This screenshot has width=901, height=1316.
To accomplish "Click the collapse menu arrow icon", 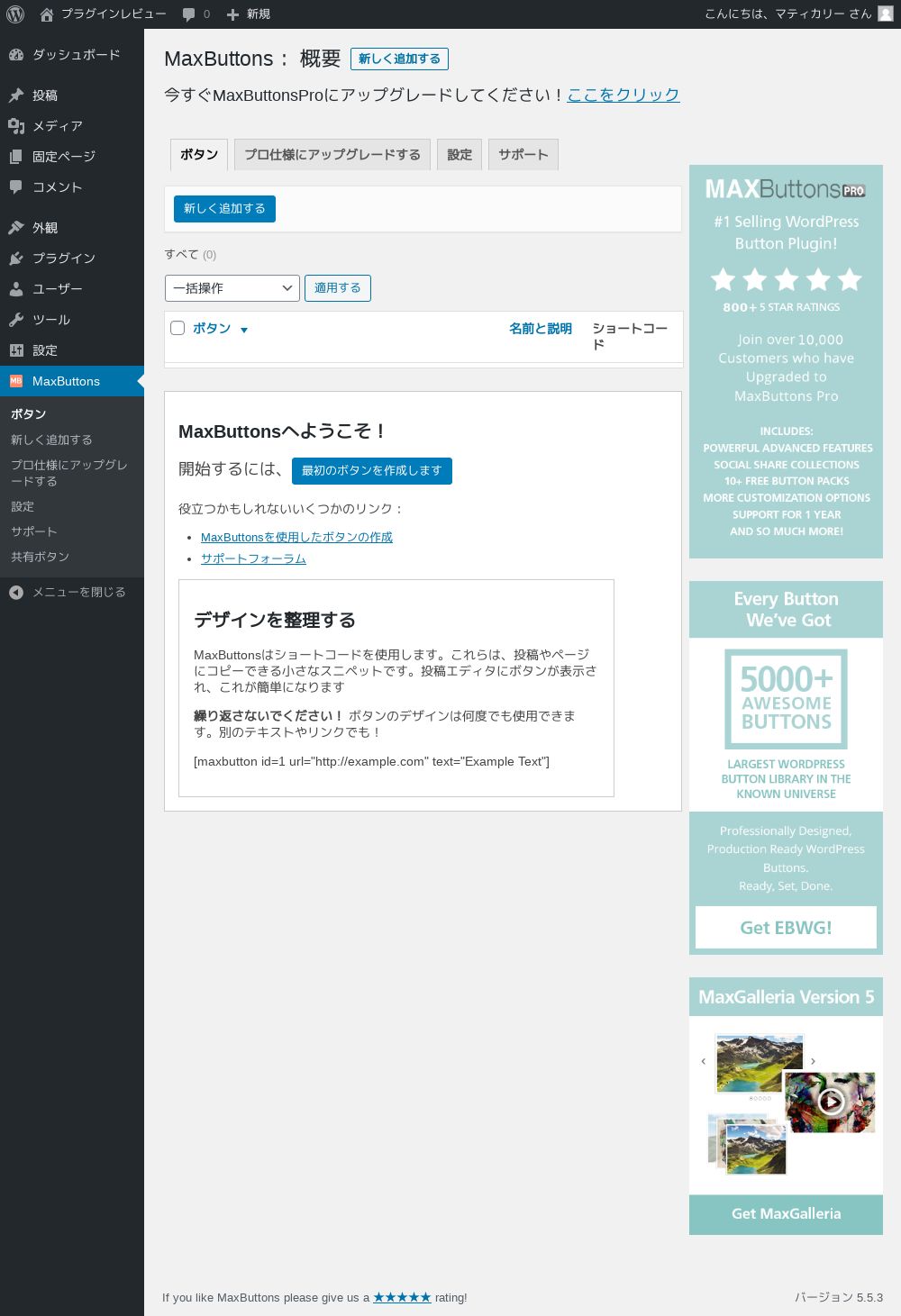I will [16, 593].
